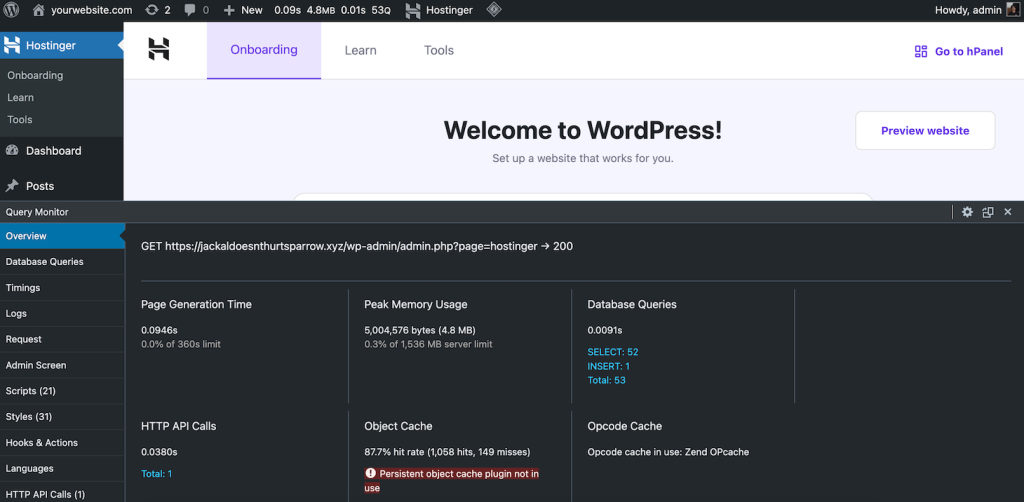Click the GET request URL text

coord(357,246)
